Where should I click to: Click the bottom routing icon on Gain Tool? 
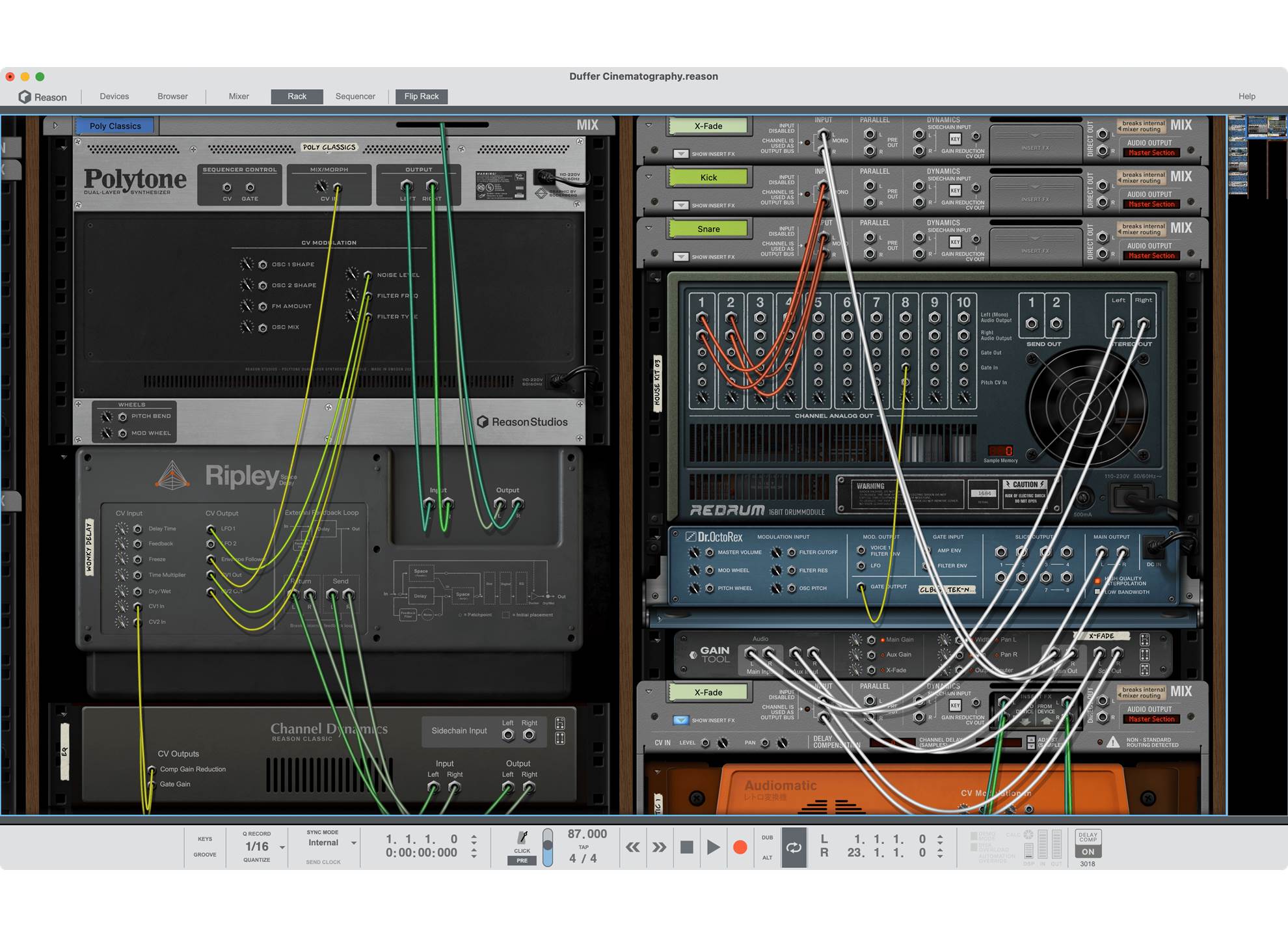(x=1145, y=670)
